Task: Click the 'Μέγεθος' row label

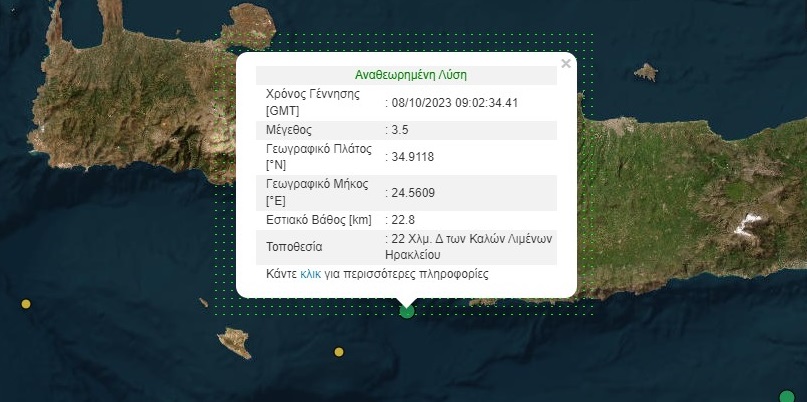Action: [289, 130]
